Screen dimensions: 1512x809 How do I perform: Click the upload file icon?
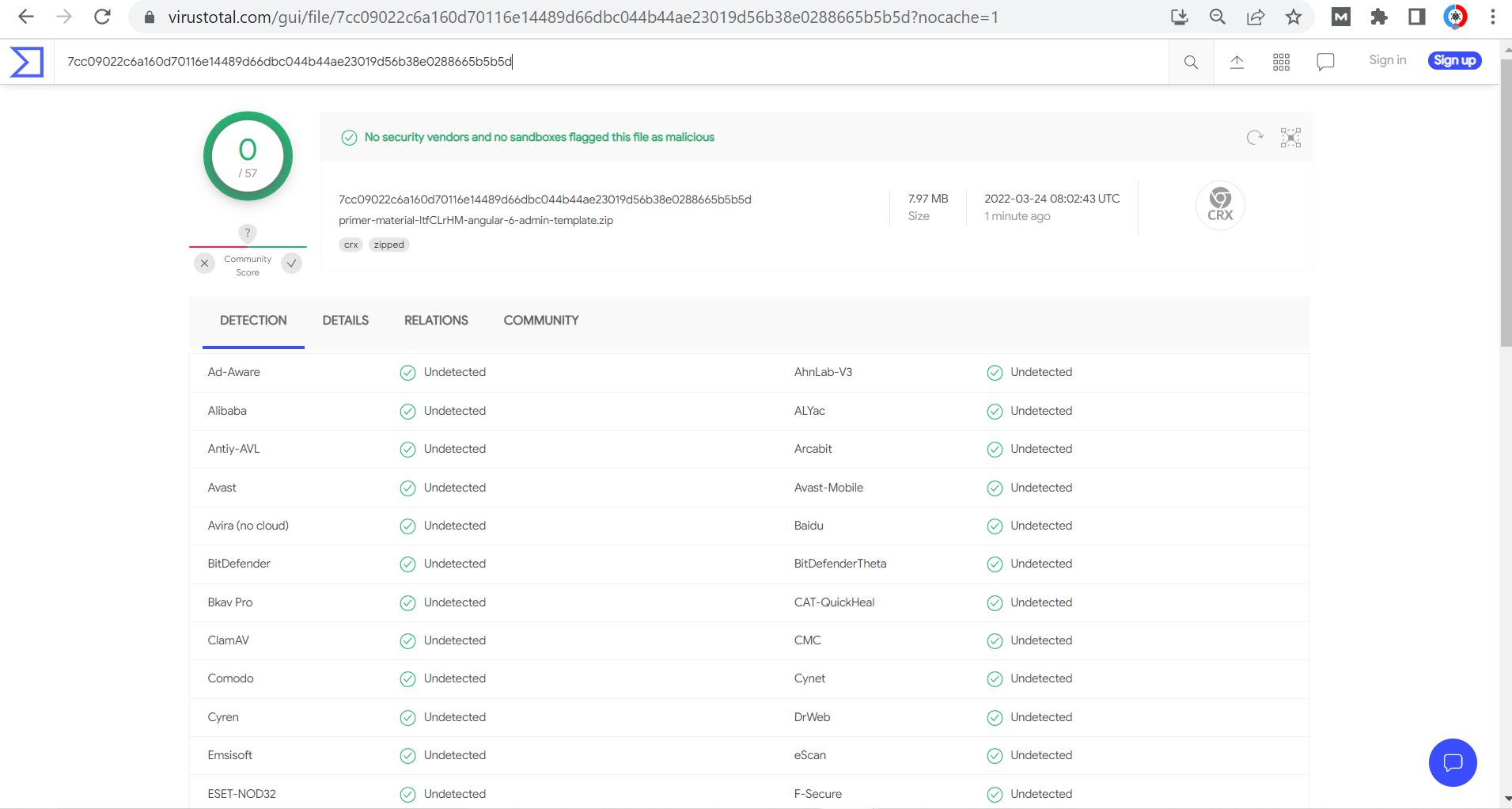[1237, 62]
